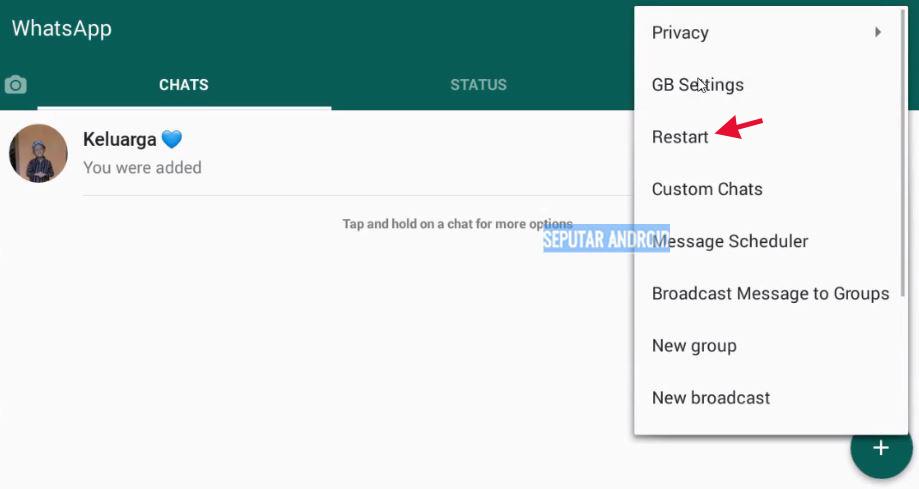This screenshot has height=489, width=919.
Task: Open the Keluarga chat
Action: (316, 153)
